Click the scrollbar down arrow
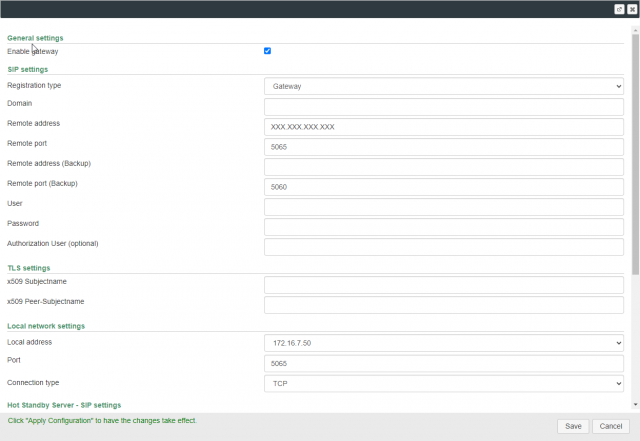 (635, 404)
